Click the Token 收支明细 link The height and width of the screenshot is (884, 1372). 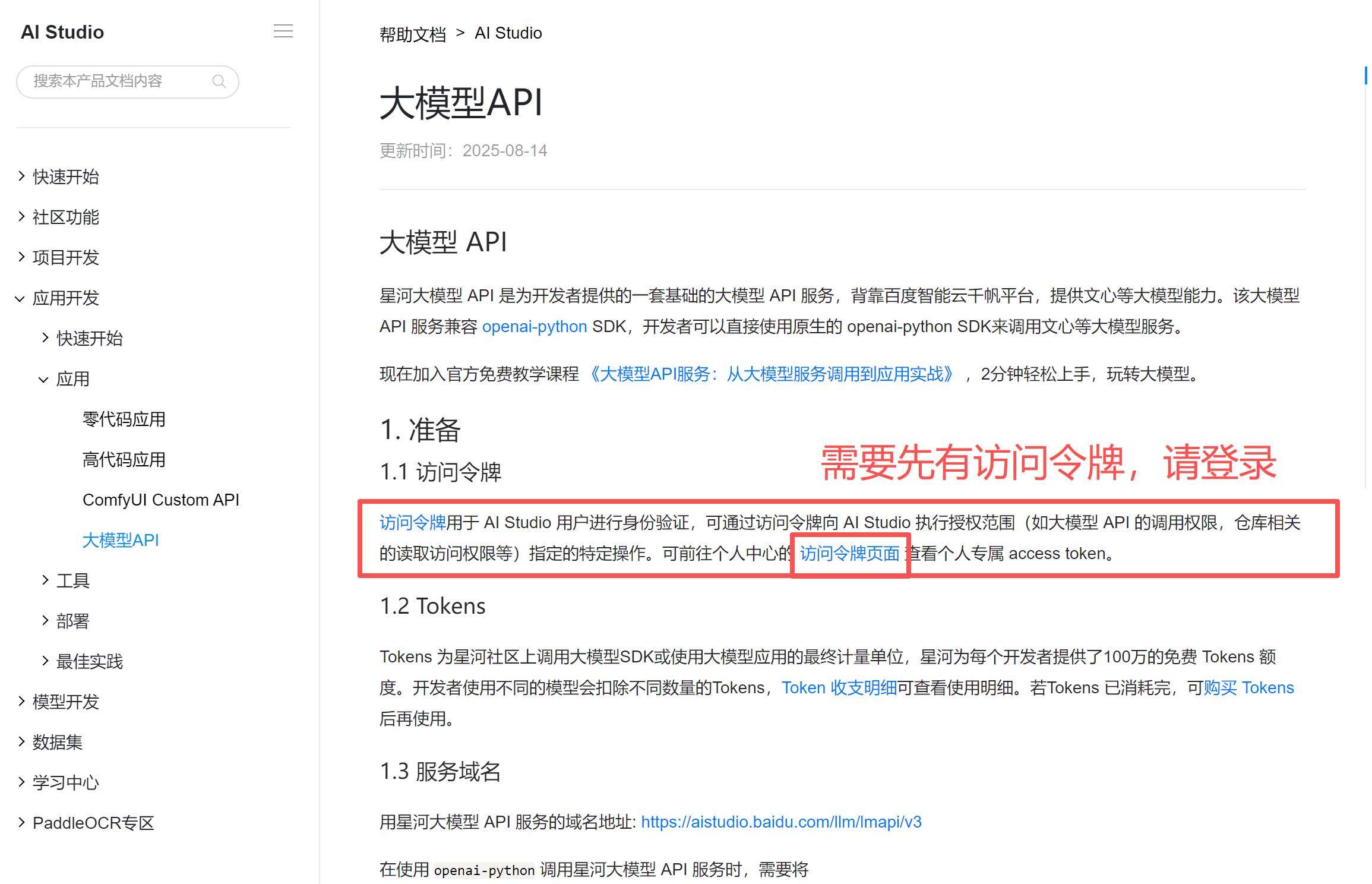tap(839, 687)
